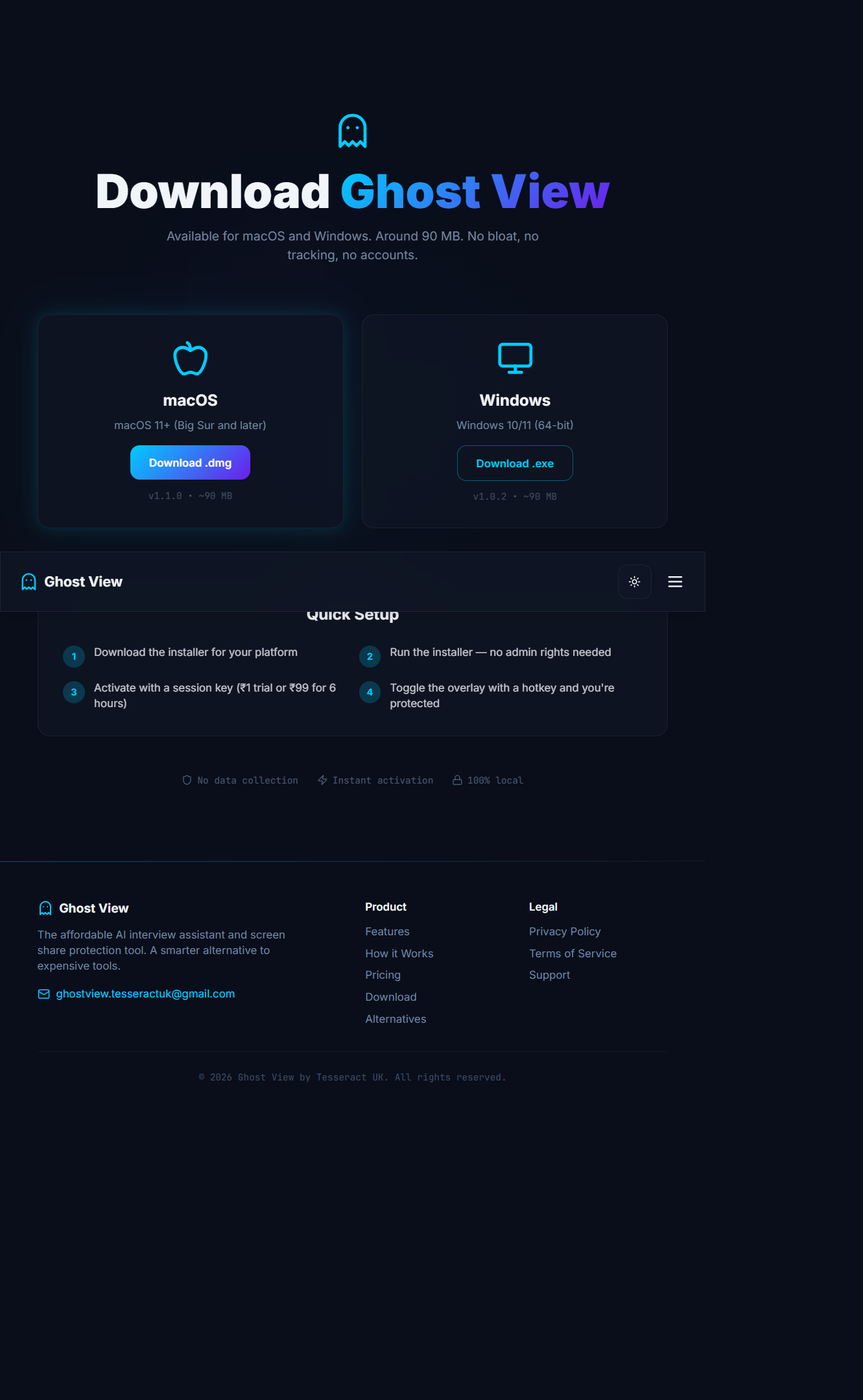Click 'Download the installer for your platform' text
Screen dimensions: 863x1400
[196, 652]
